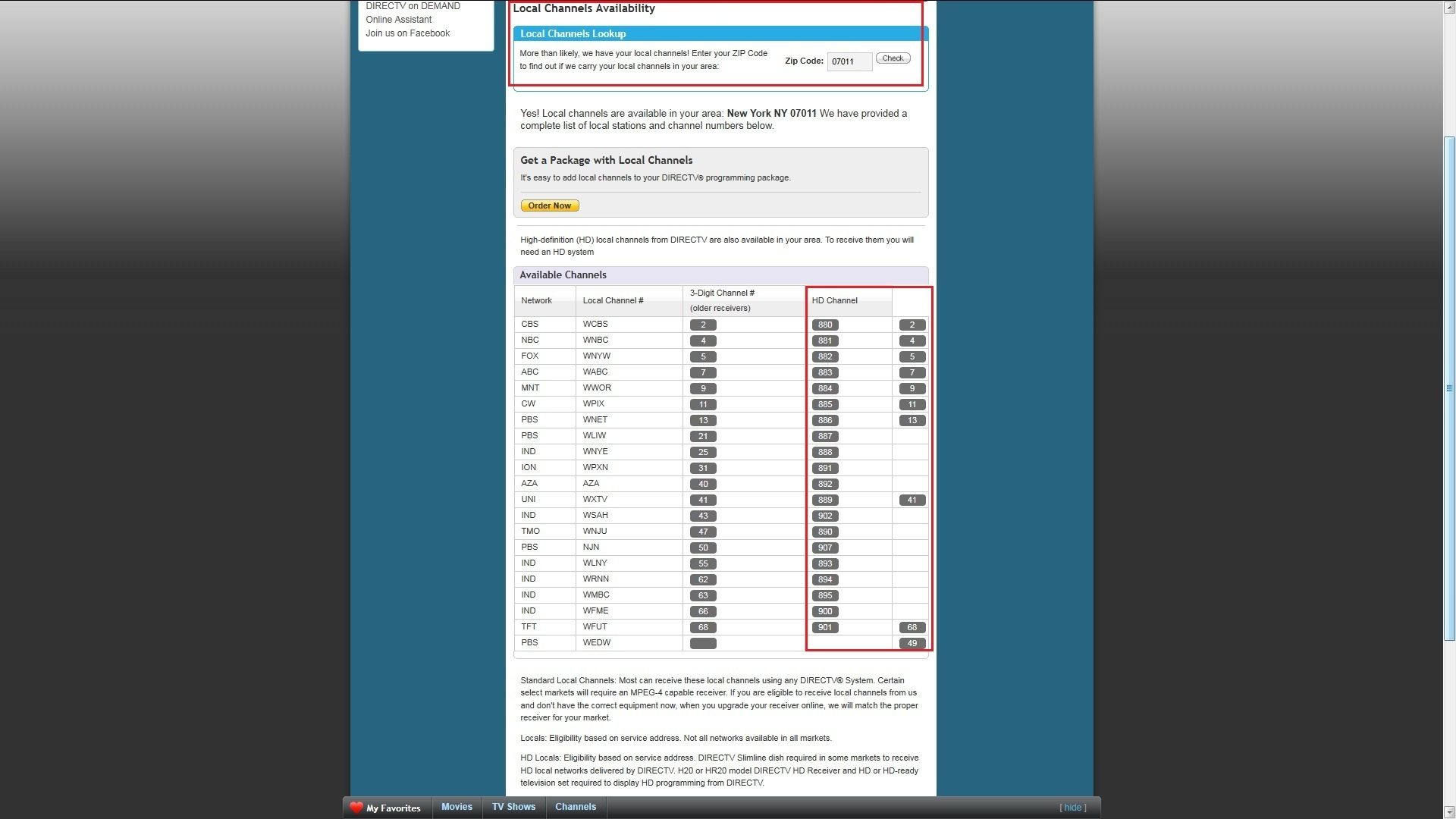
Task: Click the WNYE local channel cell
Action: pos(629,452)
